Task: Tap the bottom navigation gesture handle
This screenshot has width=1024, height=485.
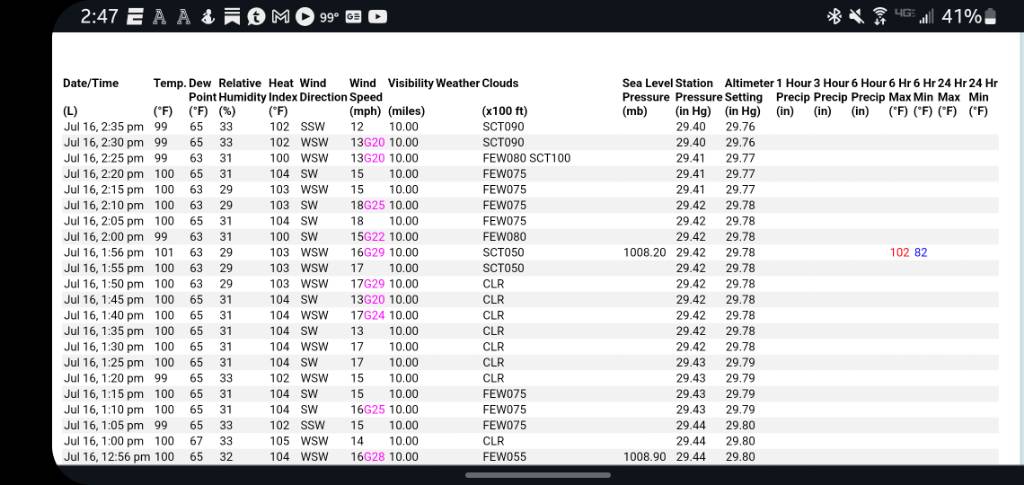Action: coord(538,475)
